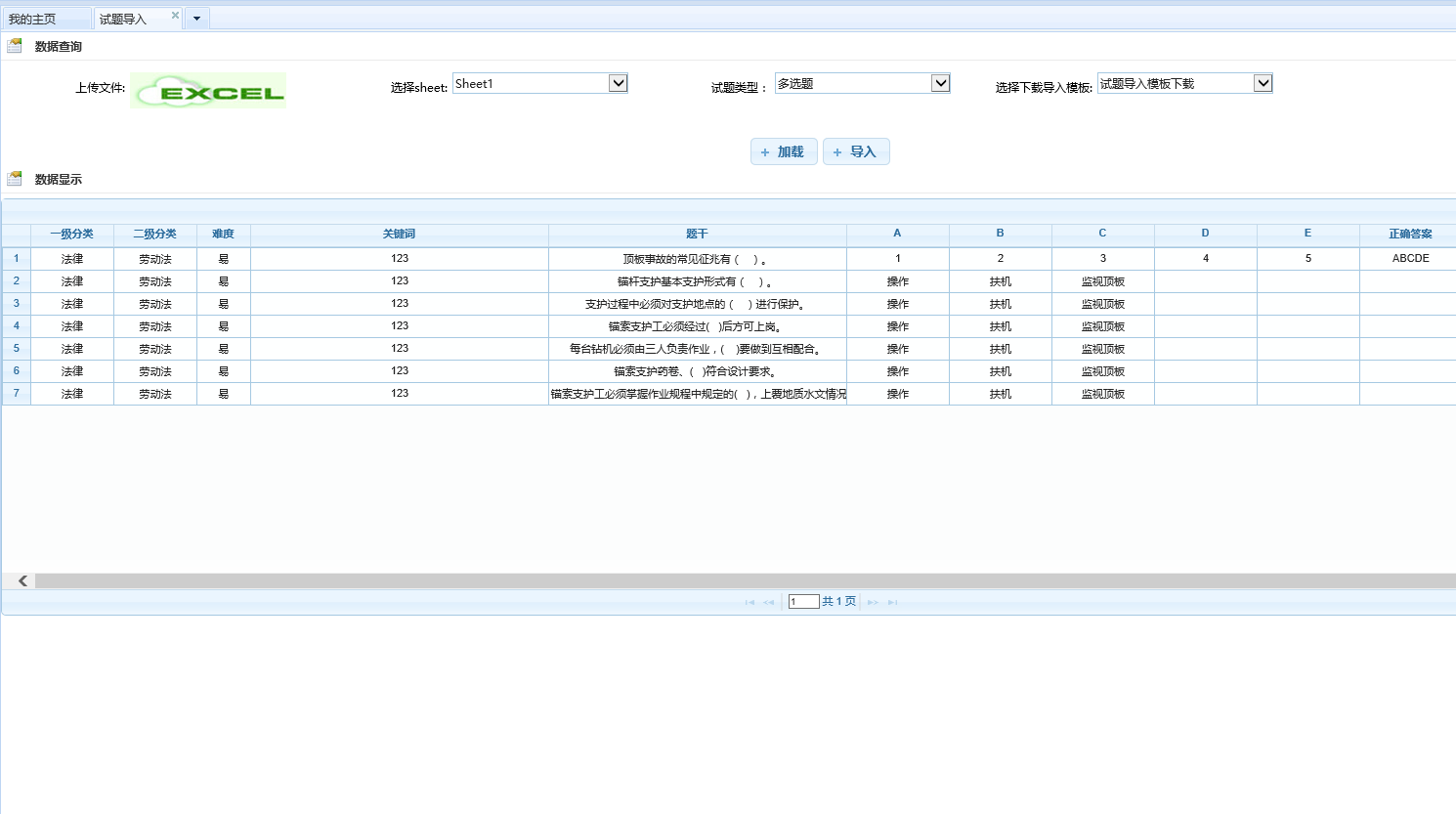Click the 导入 button

(x=856, y=151)
